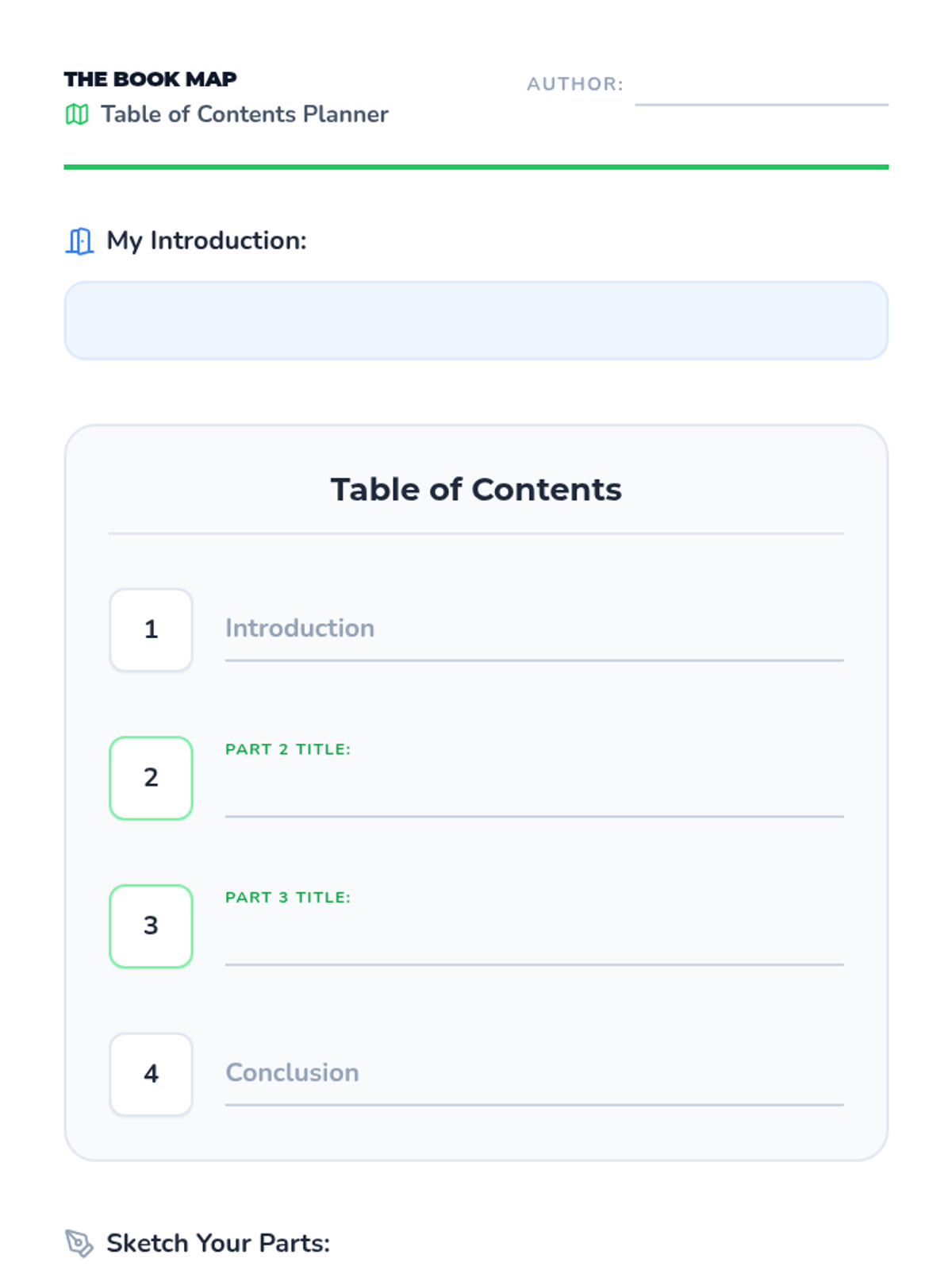Click the green map icon

(77, 114)
